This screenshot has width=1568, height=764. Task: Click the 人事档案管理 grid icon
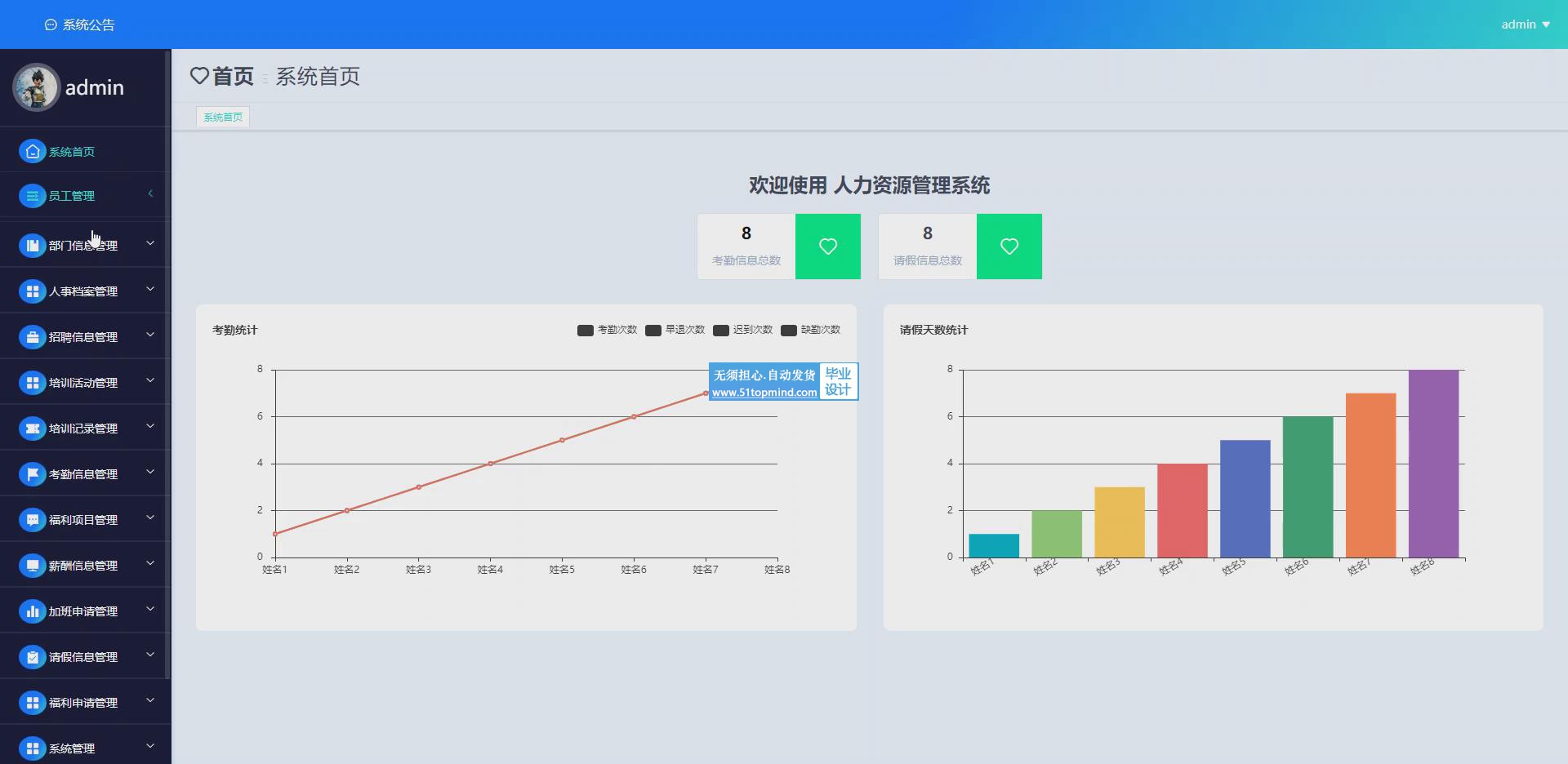click(x=32, y=291)
